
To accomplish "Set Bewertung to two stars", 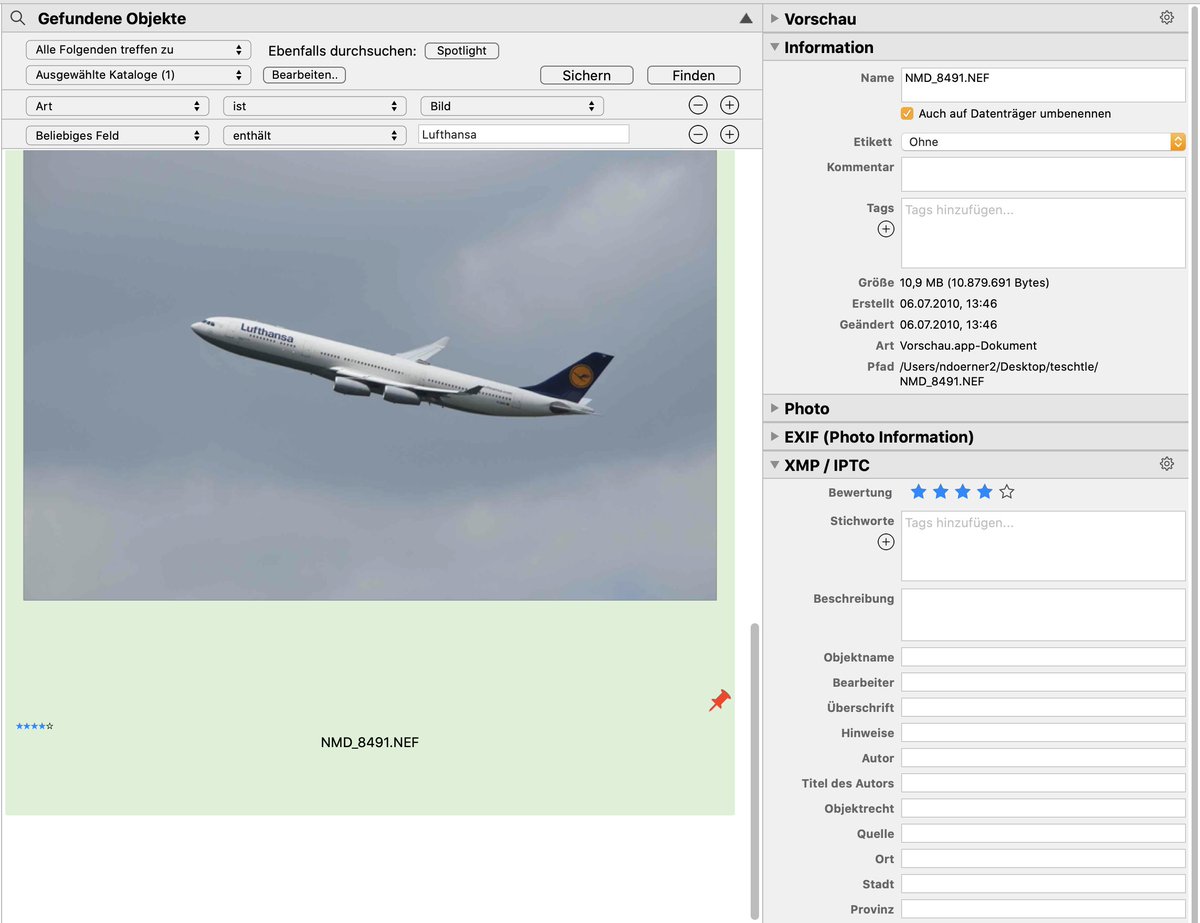I will [x=940, y=492].
